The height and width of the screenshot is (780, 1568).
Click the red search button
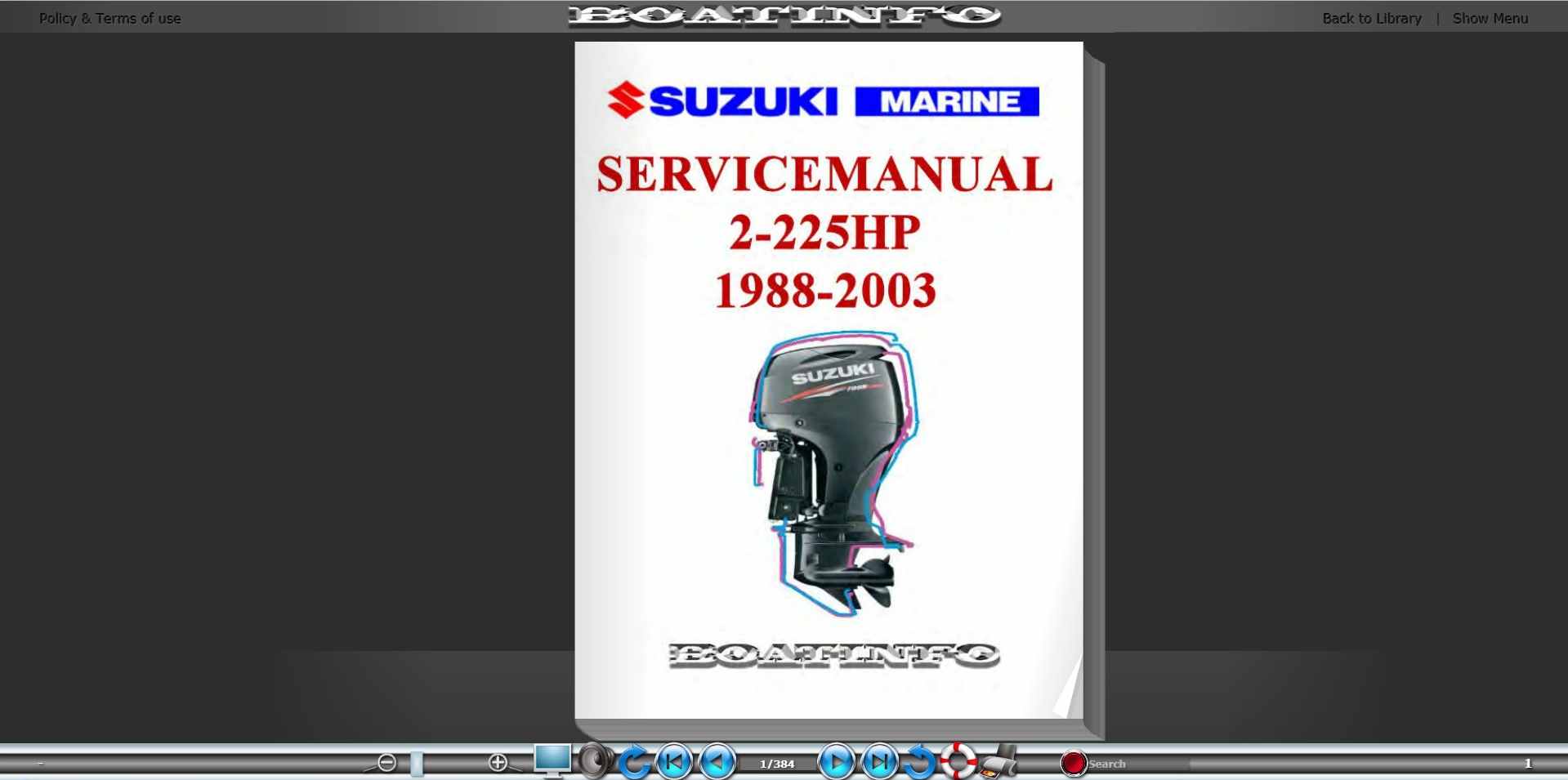click(x=1073, y=764)
